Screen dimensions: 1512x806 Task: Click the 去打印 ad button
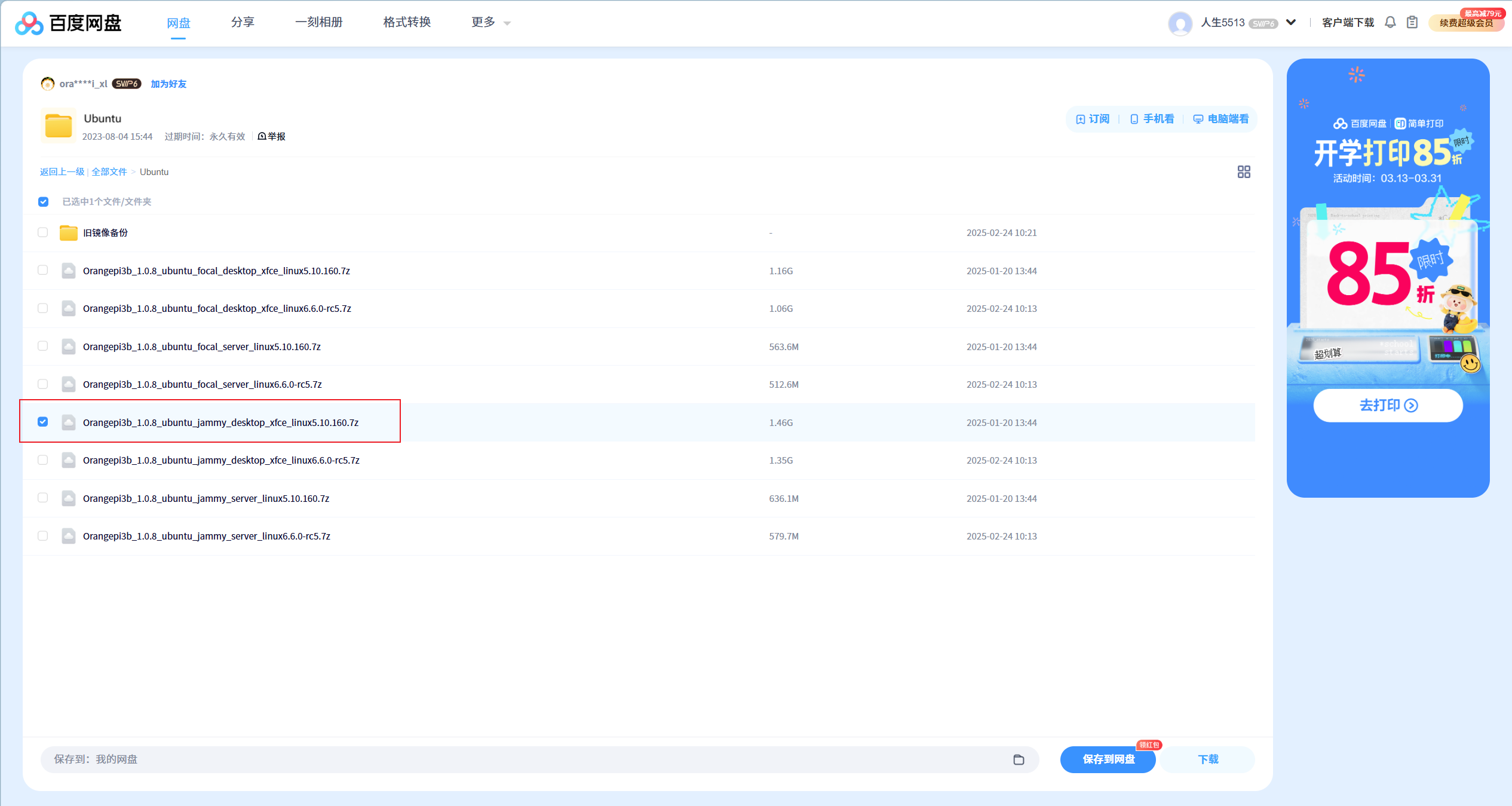point(1387,406)
